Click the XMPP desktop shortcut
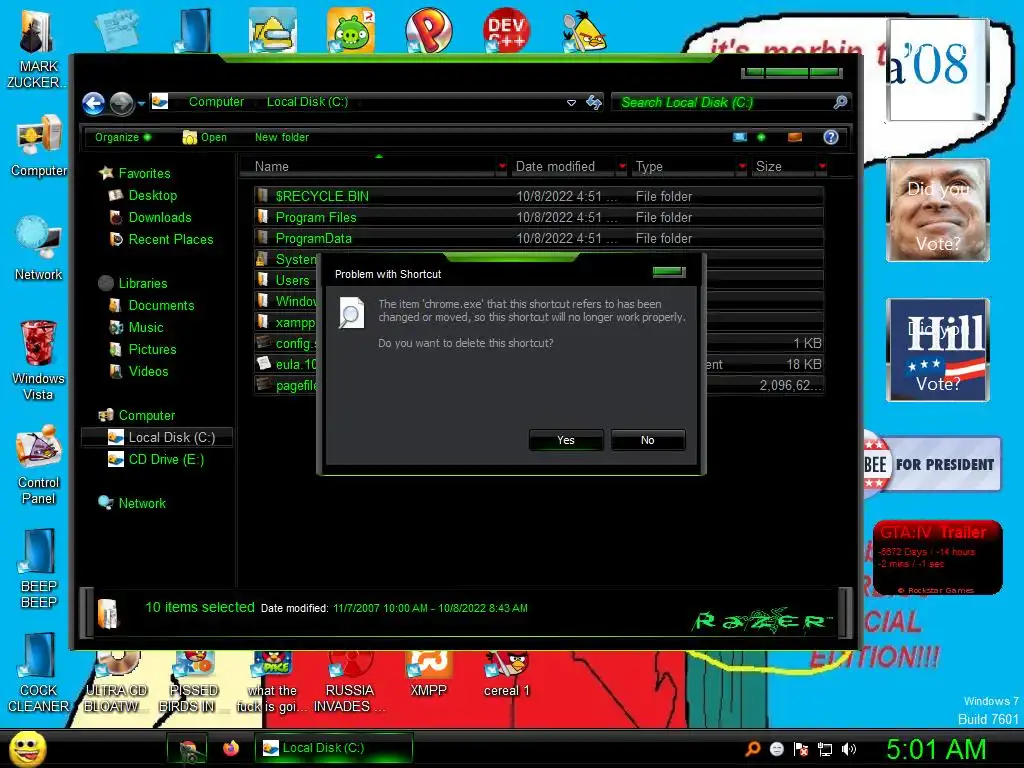 pyautogui.click(x=428, y=676)
